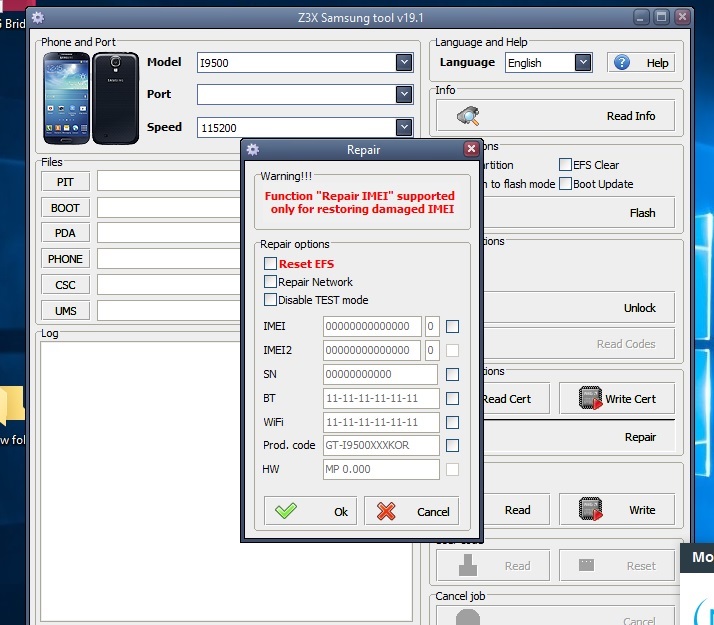Enable the WiFi address checkbox
714x625 pixels.
[452, 422]
